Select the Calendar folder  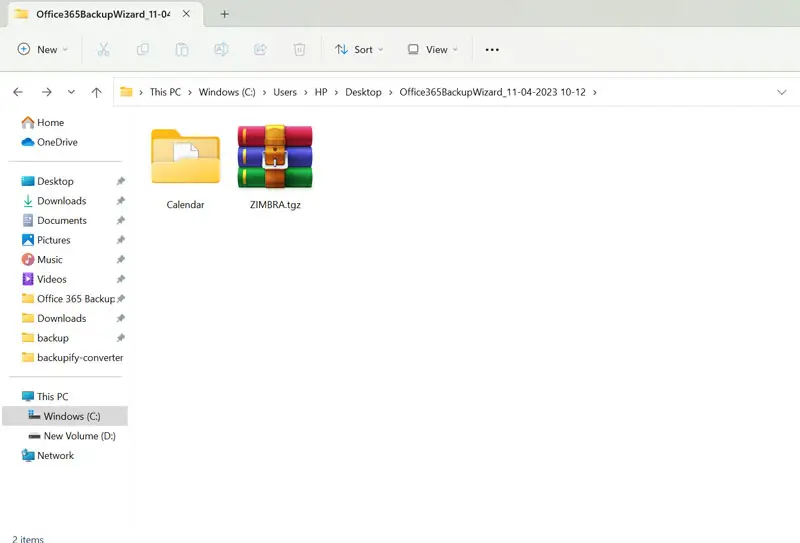coord(185,168)
